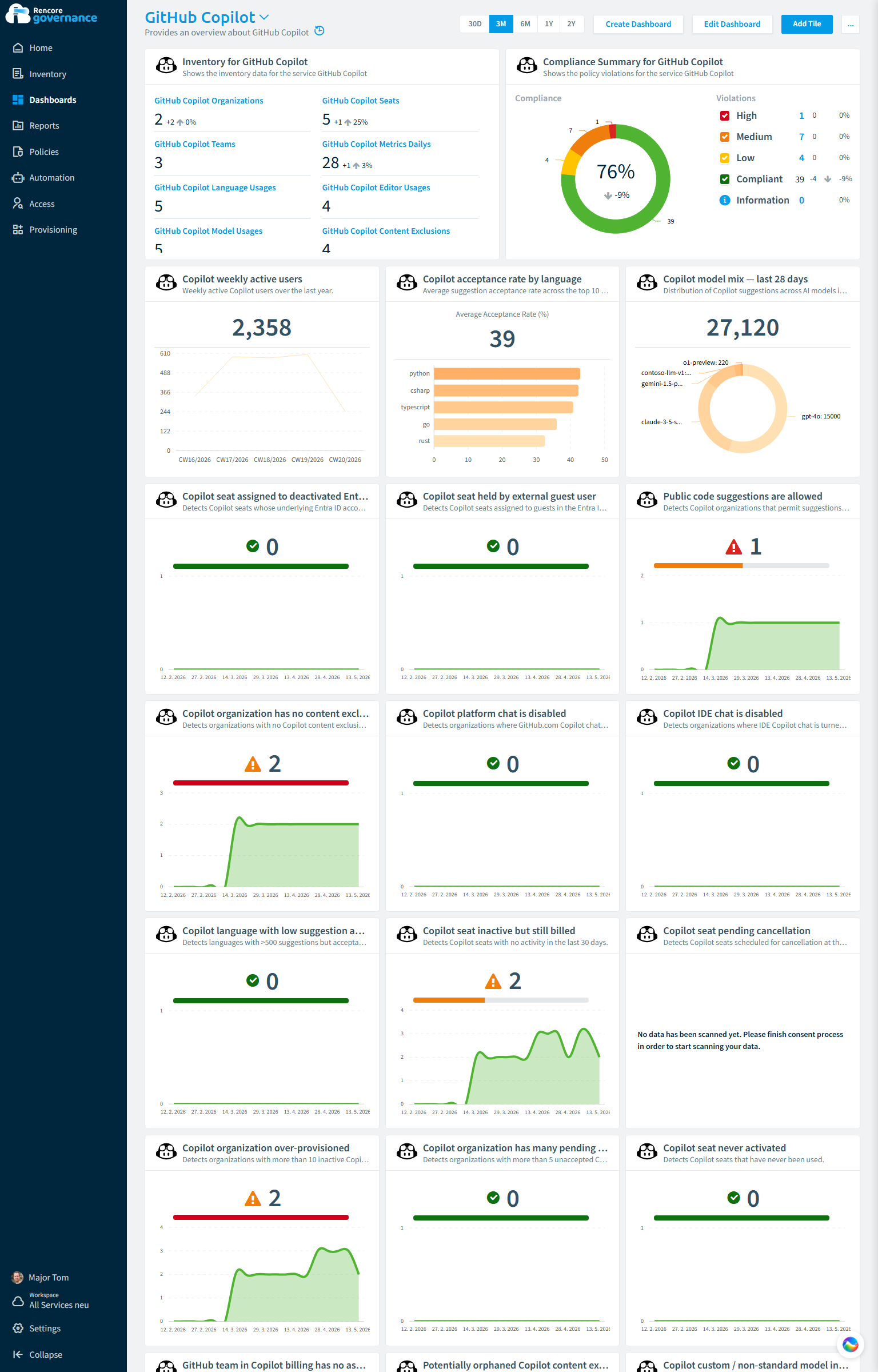This screenshot has height=1372, width=878.
Task: Open the Access sidebar icon
Action: coord(18,204)
